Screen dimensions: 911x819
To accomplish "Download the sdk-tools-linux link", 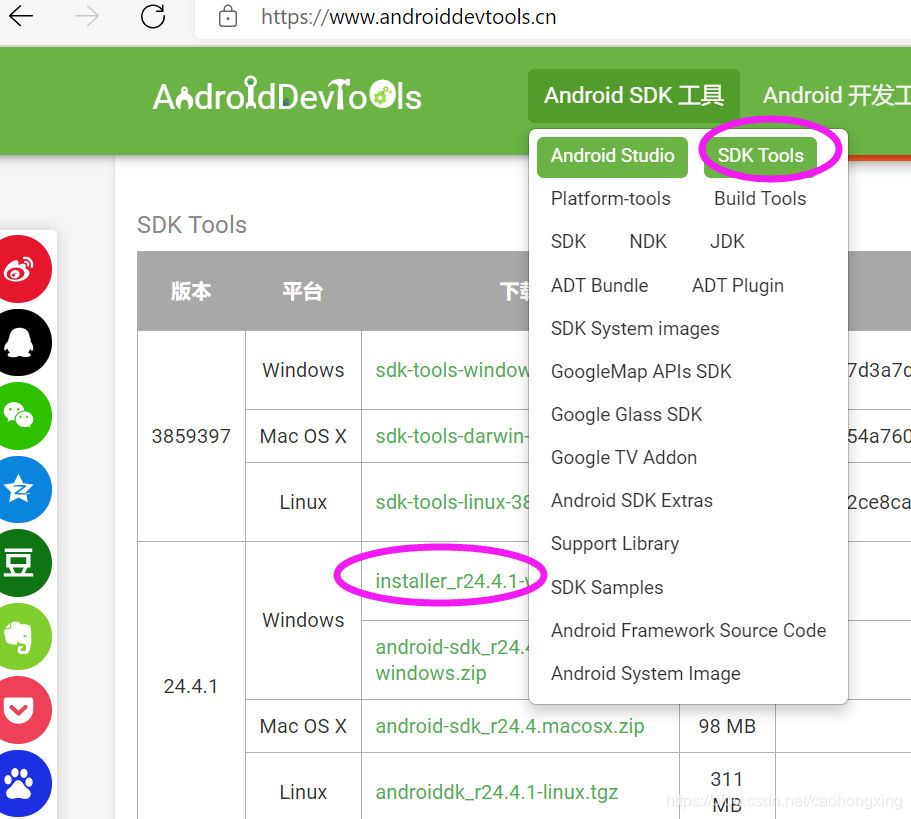I will coord(452,502).
